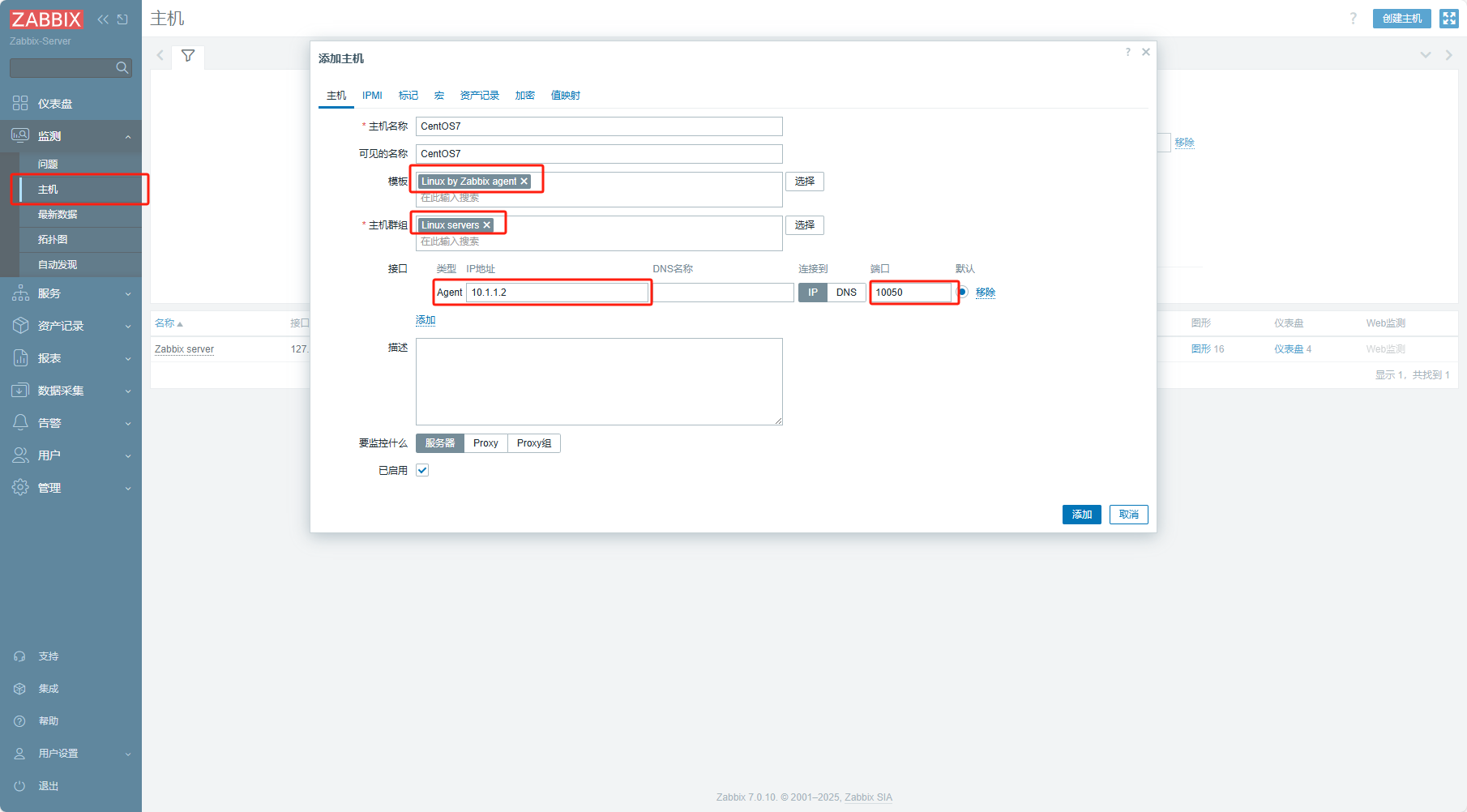Click the kiosk mode fullscreen icon
Viewport: 1467px width, 812px height.
click(1449, 19)
